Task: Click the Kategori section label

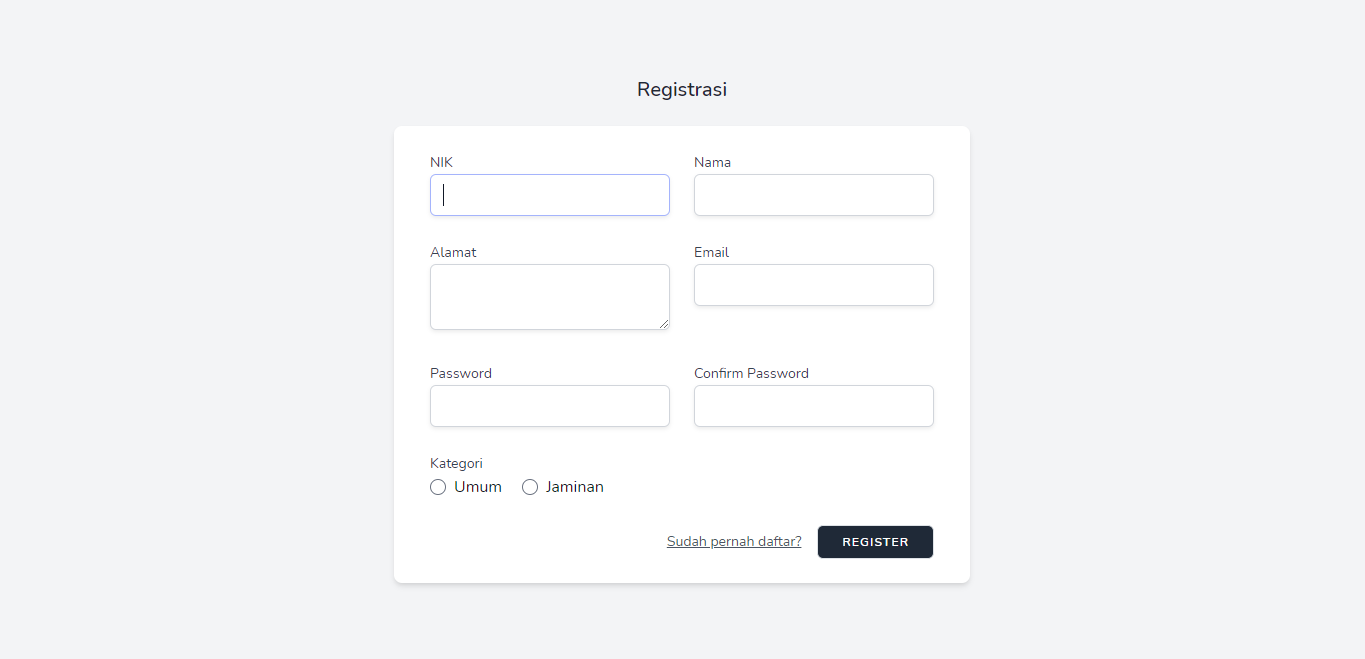Action: (x=456, y=463)
